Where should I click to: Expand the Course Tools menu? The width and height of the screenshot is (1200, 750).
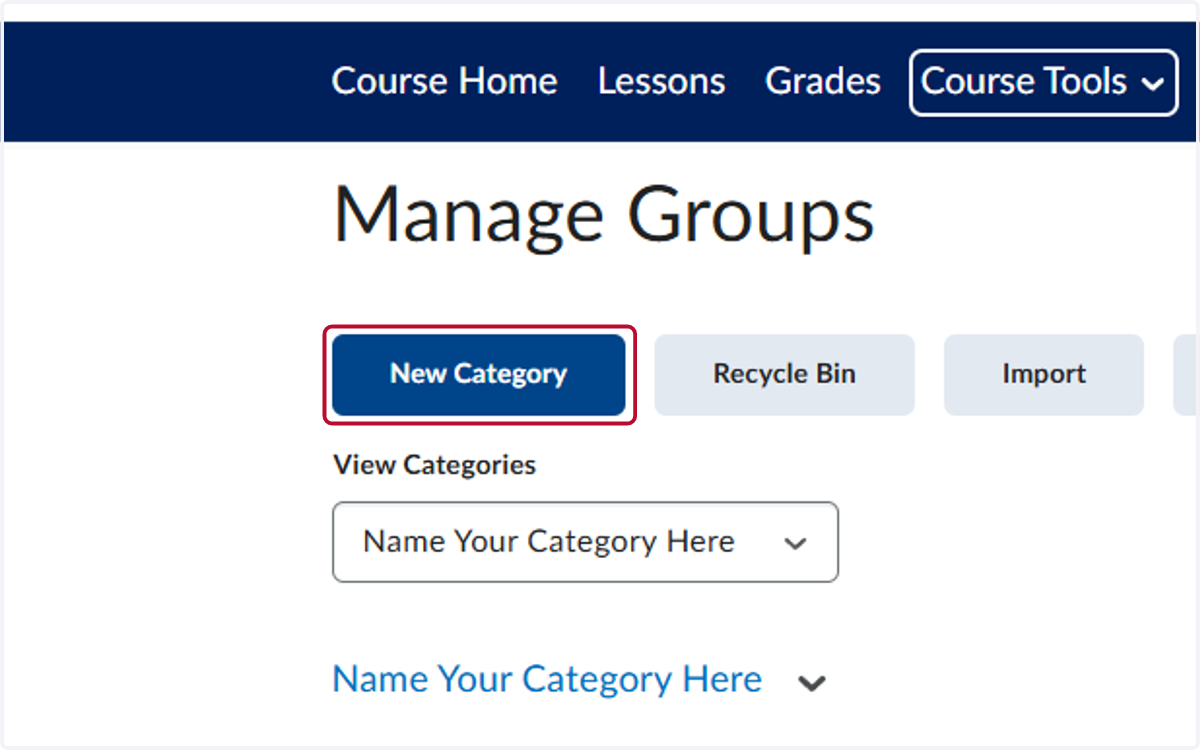tap(1043, 82)
